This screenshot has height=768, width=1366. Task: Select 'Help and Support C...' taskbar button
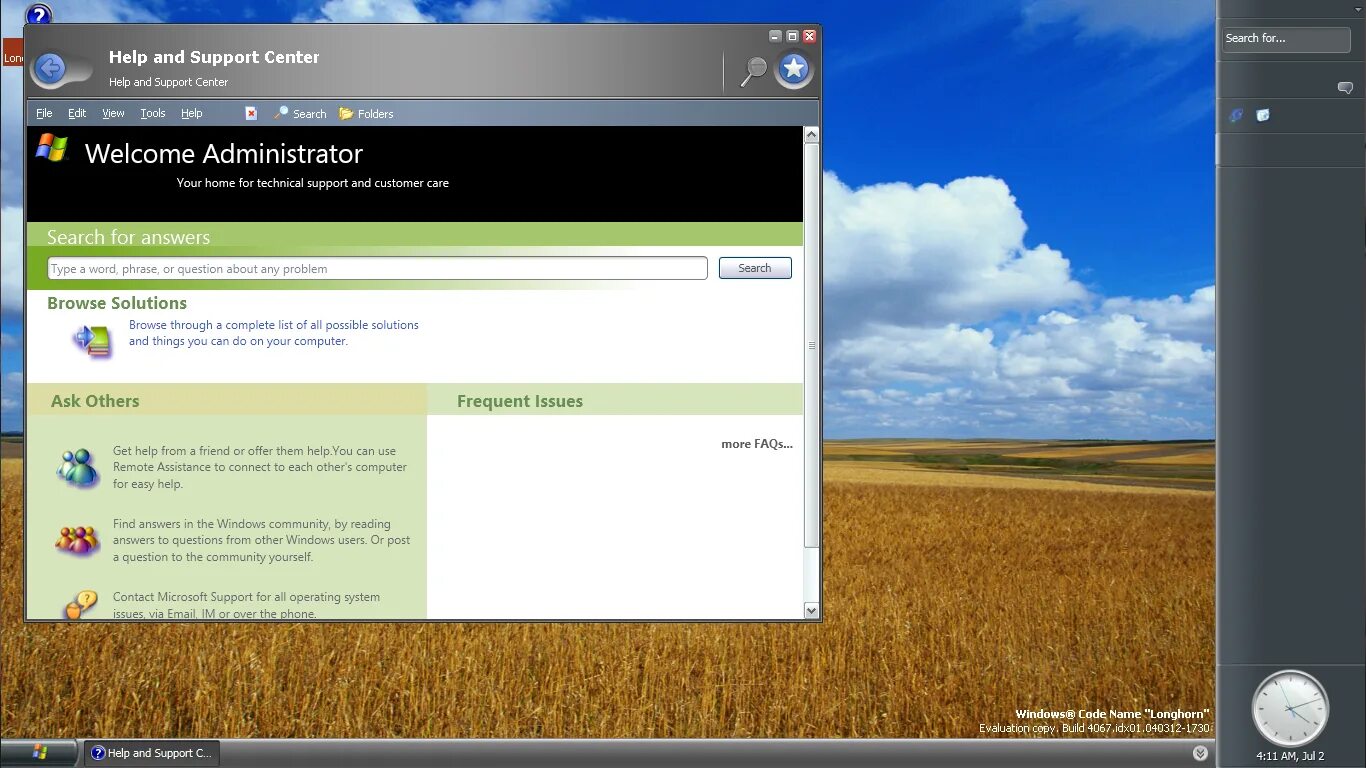(x=152, y=753)
